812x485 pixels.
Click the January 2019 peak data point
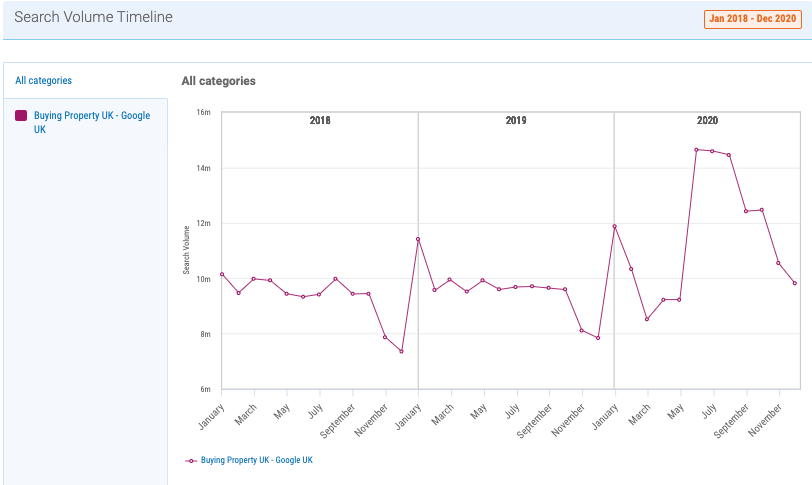[x=418, y=239]
